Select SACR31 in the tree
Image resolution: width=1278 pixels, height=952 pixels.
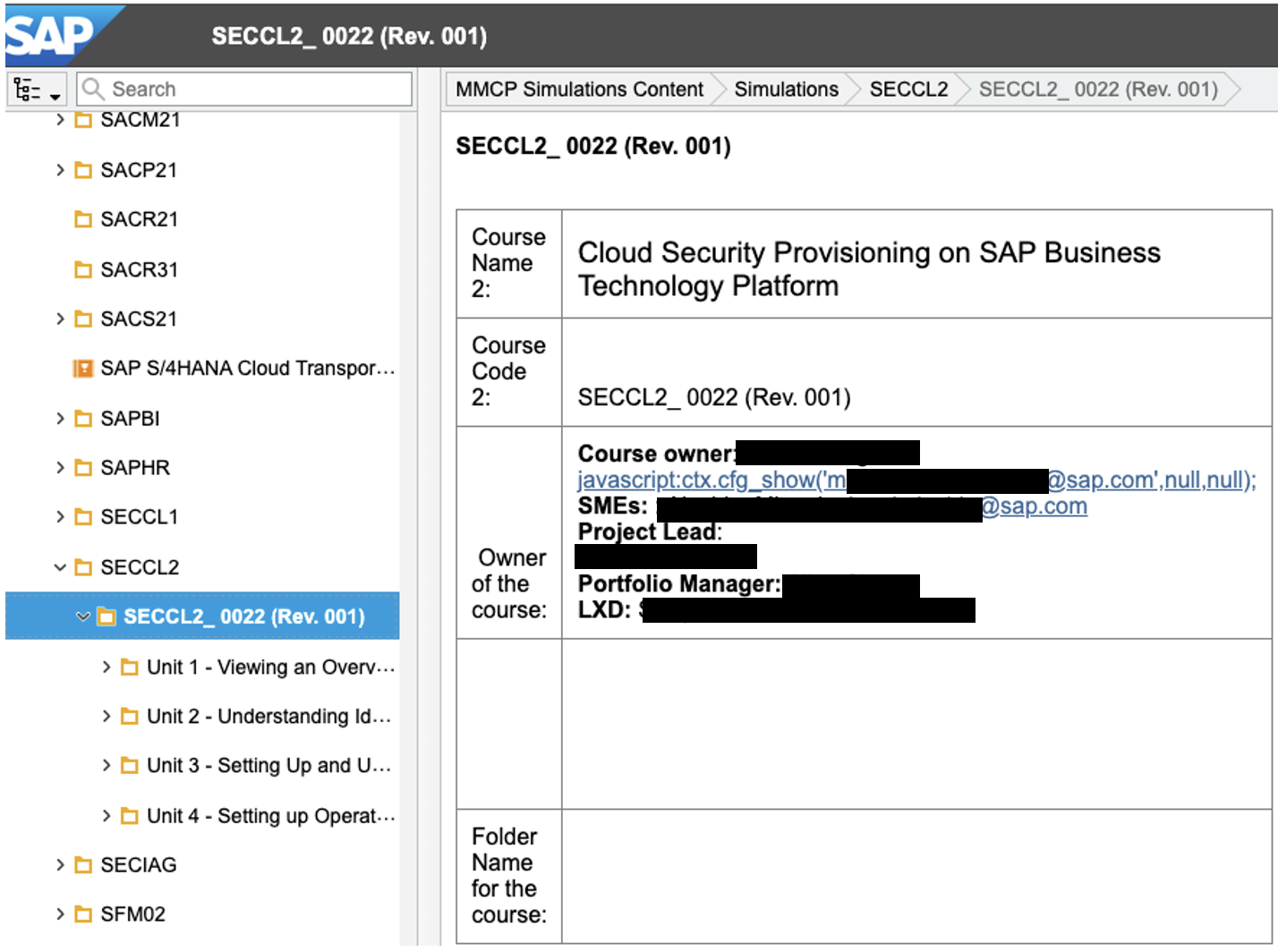click(139, 269)
